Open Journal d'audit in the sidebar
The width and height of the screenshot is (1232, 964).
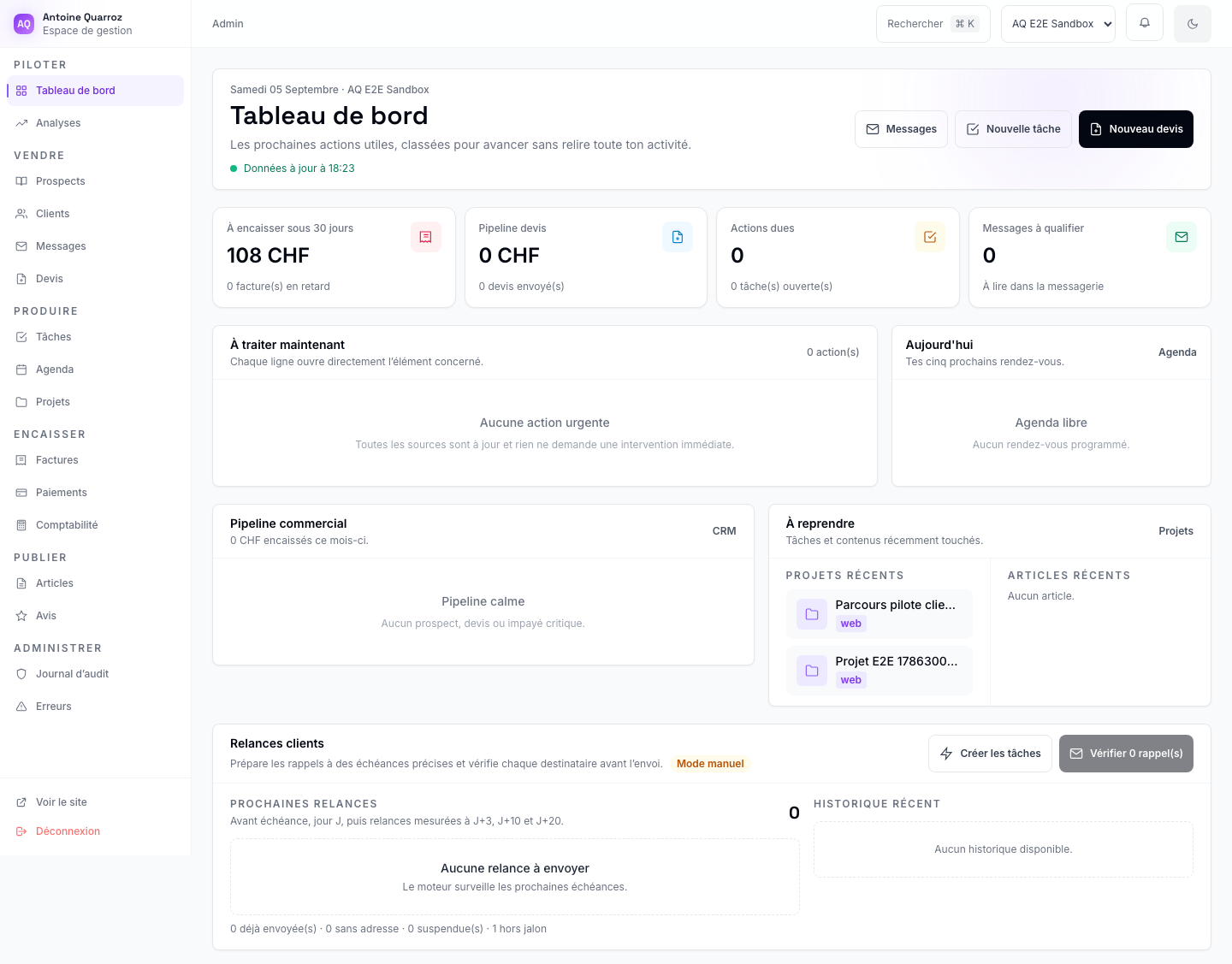95,674
